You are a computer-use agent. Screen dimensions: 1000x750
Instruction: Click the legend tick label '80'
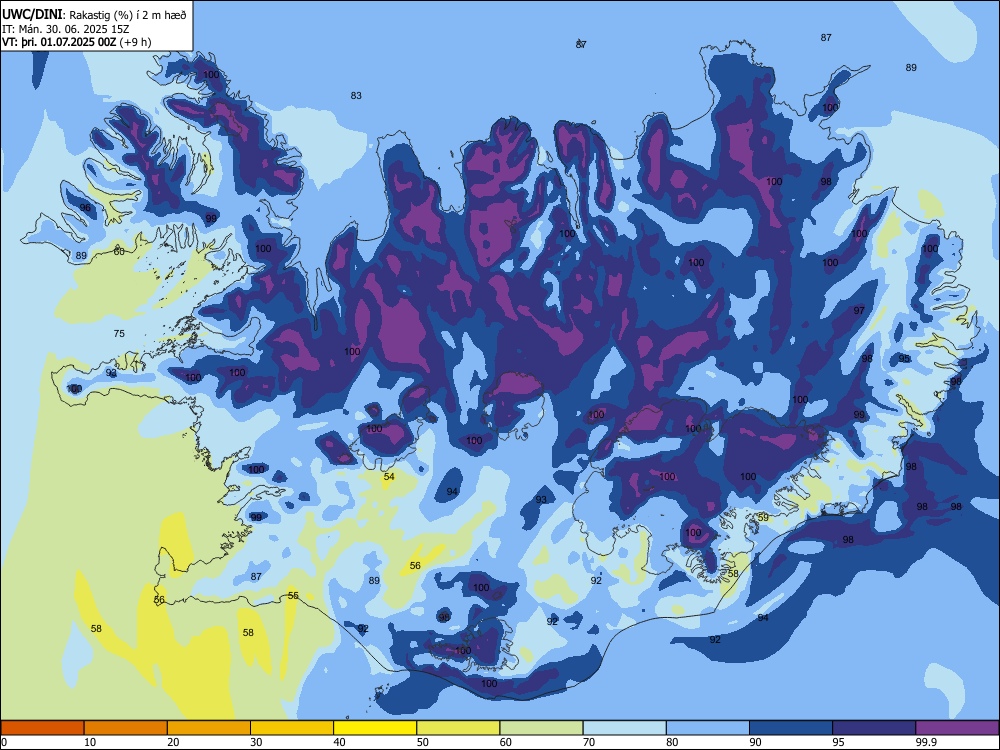point(672,742)
